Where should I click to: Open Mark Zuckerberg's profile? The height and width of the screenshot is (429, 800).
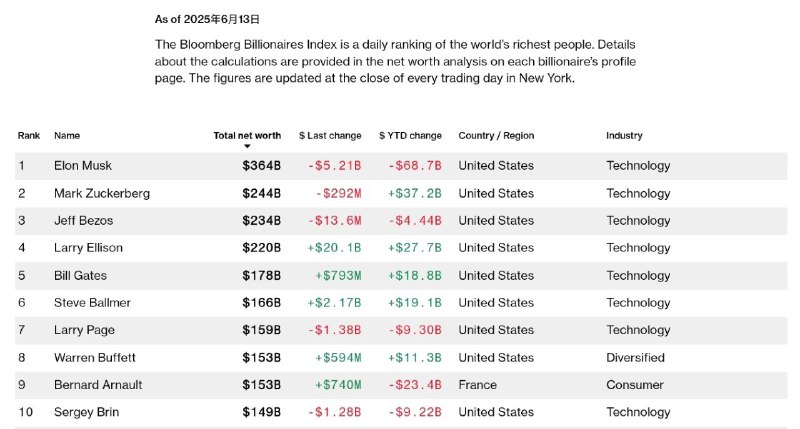click(102, 193)
